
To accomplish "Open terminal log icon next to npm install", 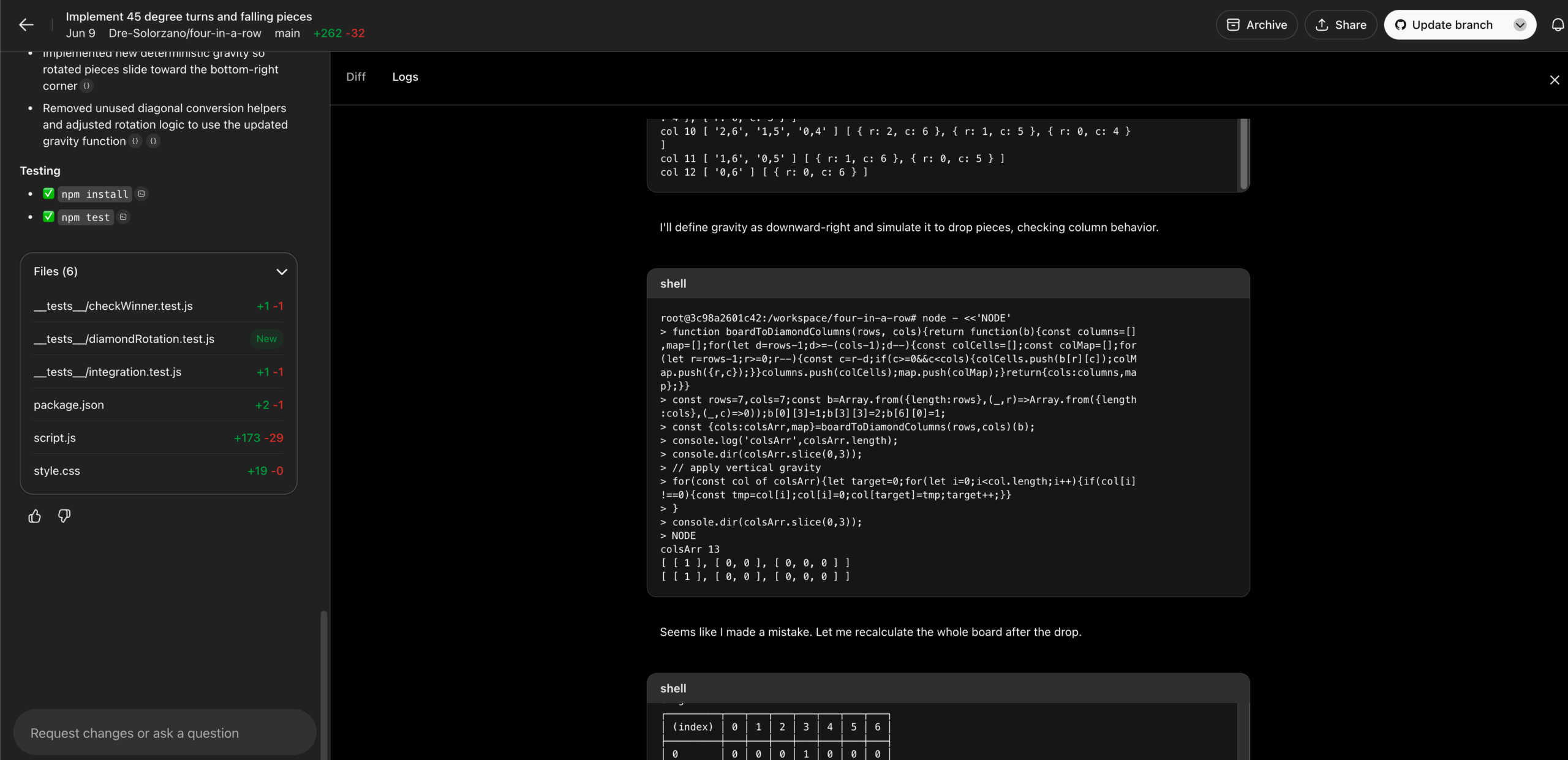I will coord(141,194).
